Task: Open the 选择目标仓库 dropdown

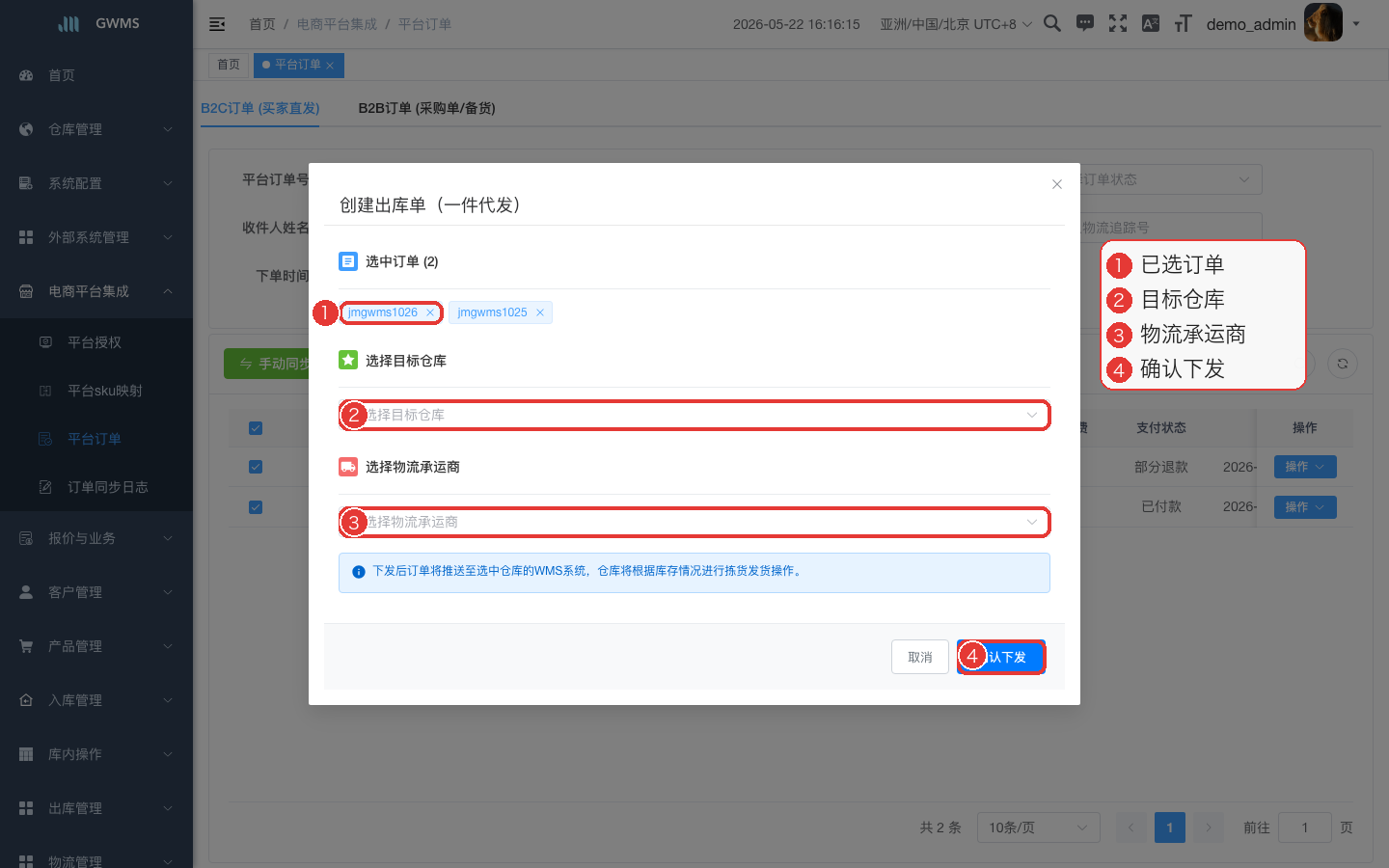Action: [694, 415]
